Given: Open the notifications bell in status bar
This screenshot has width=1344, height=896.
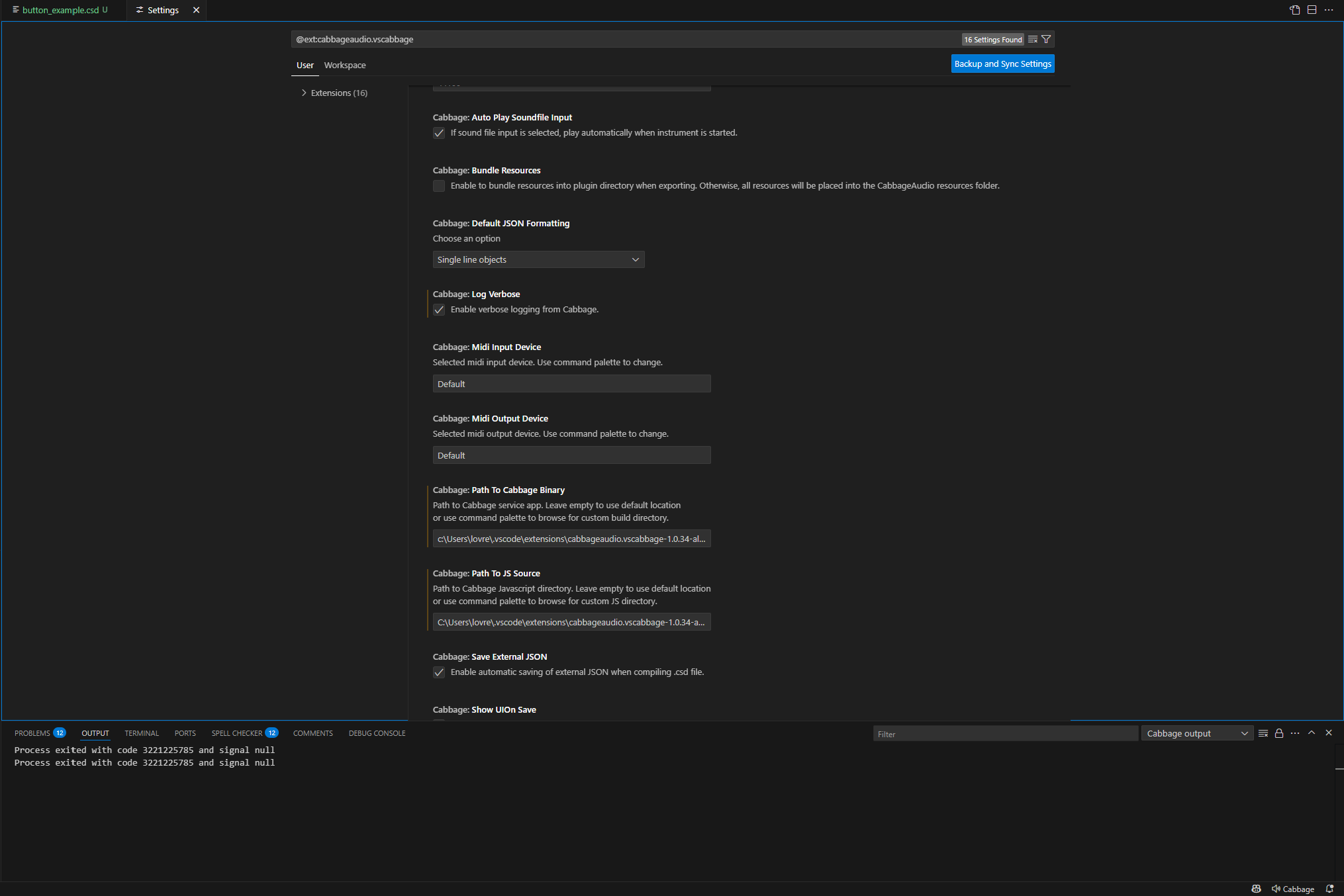Looking at the screenshot, I should point(1329,889).
